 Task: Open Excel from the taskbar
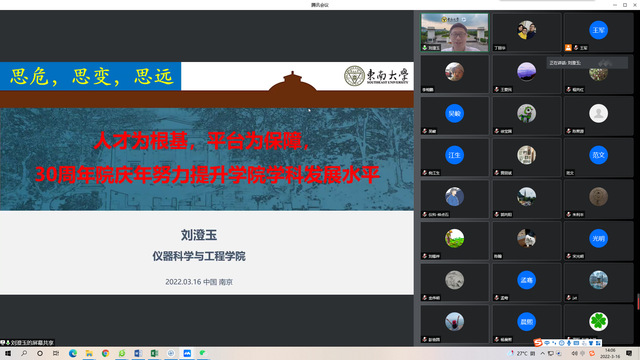pos(154,353)
